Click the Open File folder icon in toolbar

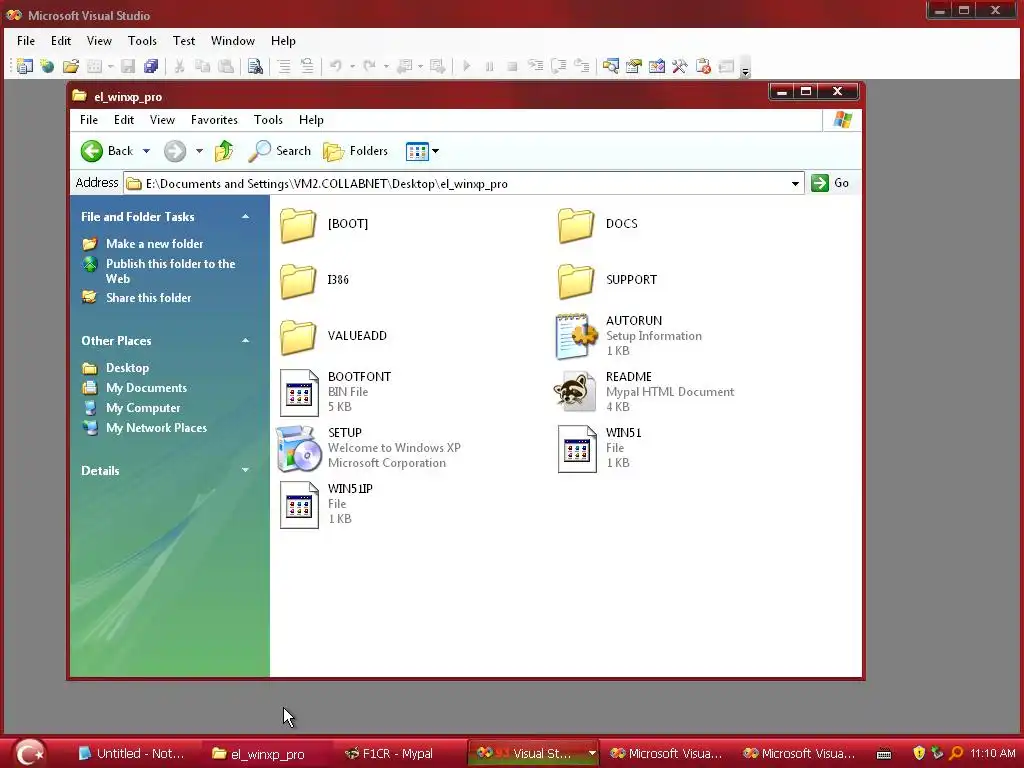pyautogui.click(x=71, y=66)
